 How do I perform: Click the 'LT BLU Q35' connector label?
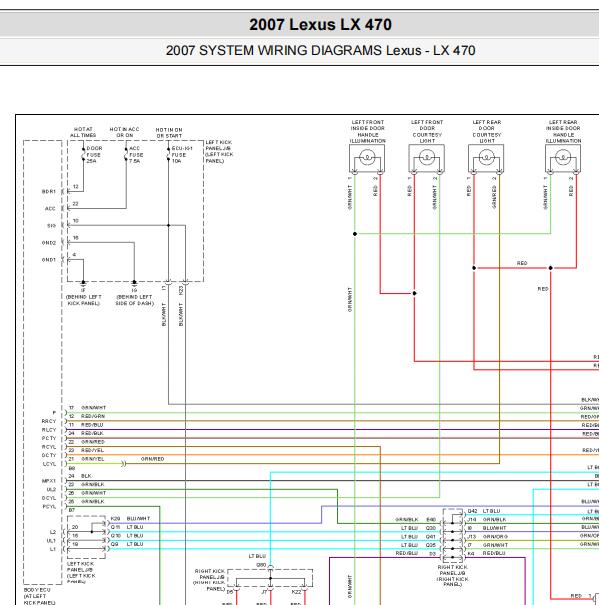[418, 545]
